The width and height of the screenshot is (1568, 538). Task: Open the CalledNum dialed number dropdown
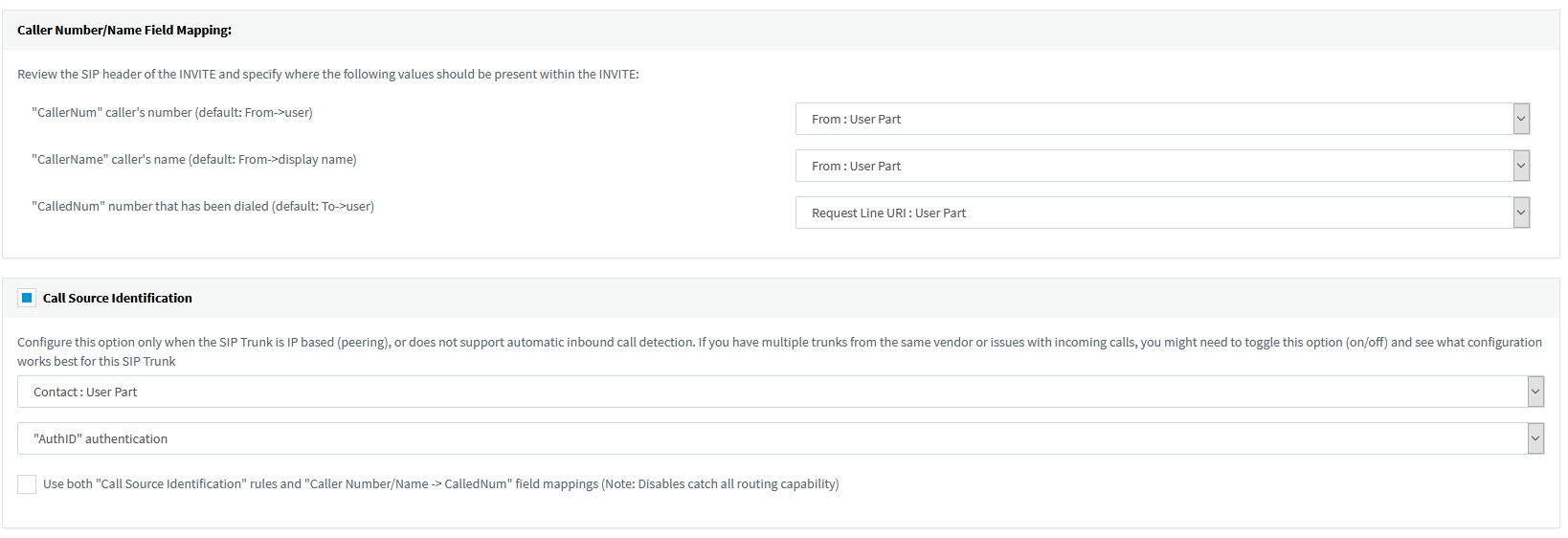tap(1154, 213)
